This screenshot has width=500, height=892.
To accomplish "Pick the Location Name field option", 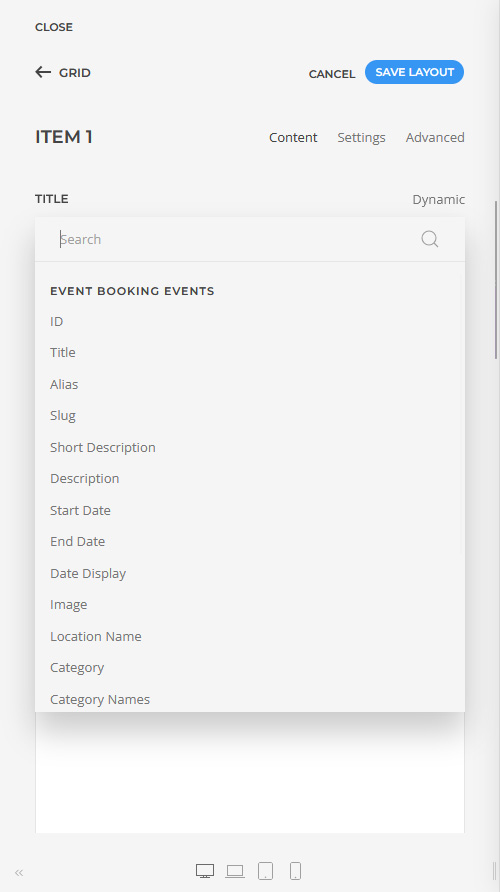I will tap(96, 636).
